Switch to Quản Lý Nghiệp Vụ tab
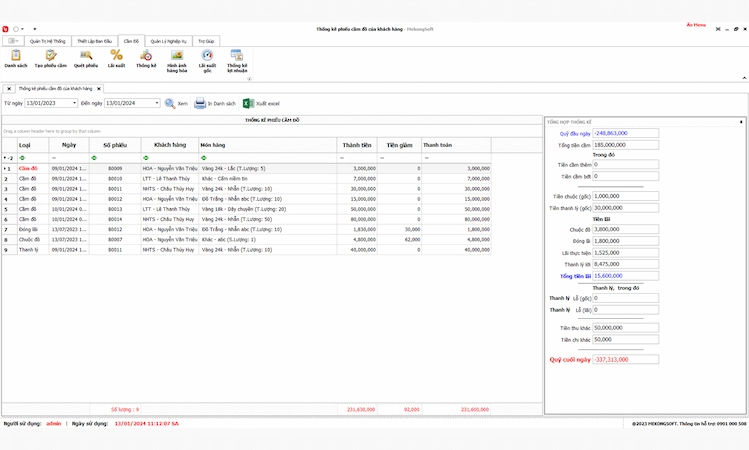The width and height of the screenshot is (749, 450). [x=169, y=41]
